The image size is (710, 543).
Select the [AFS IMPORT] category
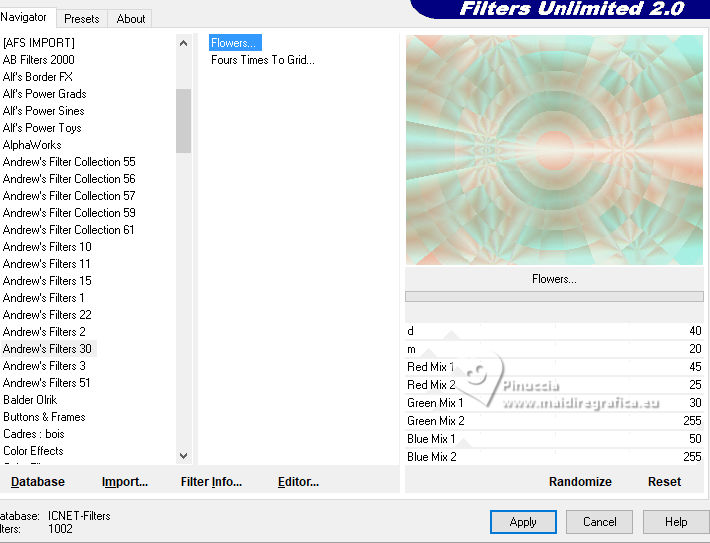(x=38, y=43)
